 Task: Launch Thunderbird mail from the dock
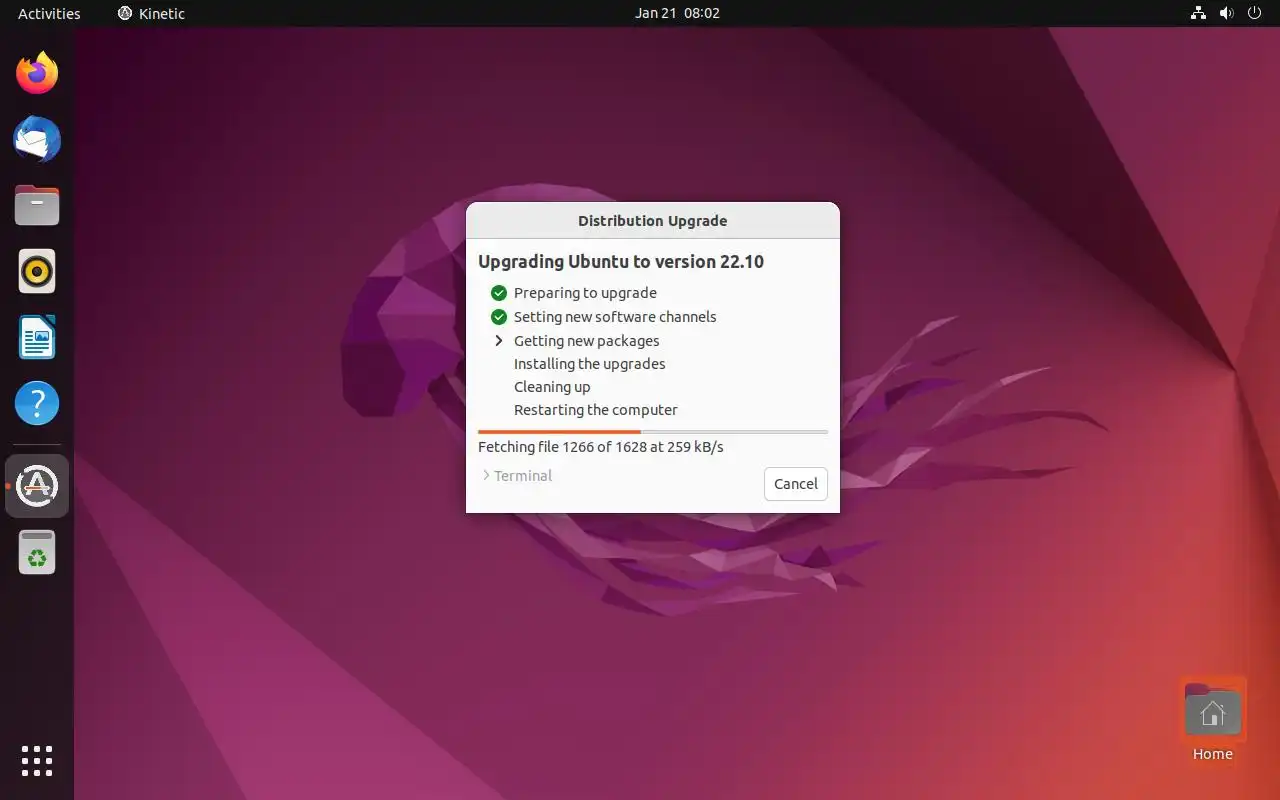[x=37, y=139]
